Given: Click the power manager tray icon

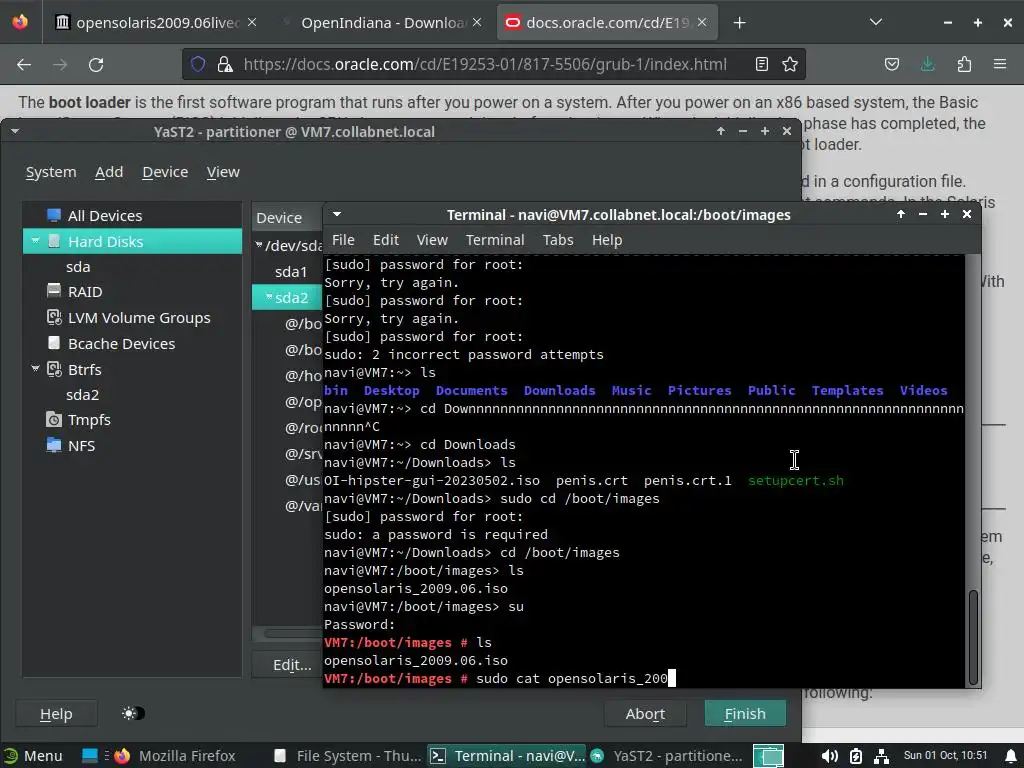Looking at the screenshot, I should click(856, 756).
